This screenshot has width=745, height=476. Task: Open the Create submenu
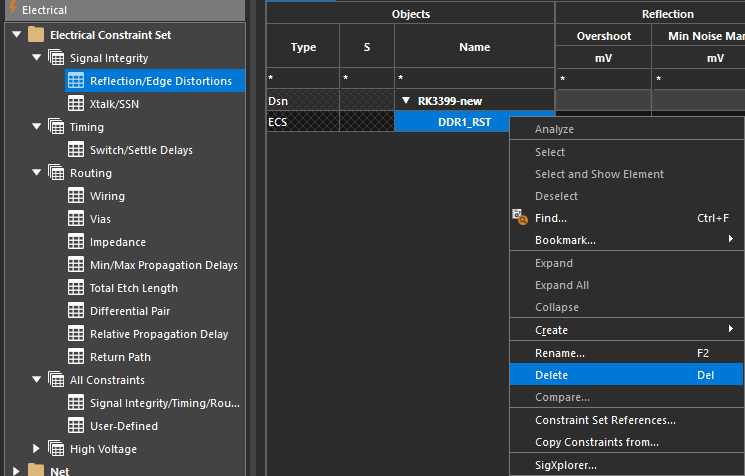click(551, 330)
